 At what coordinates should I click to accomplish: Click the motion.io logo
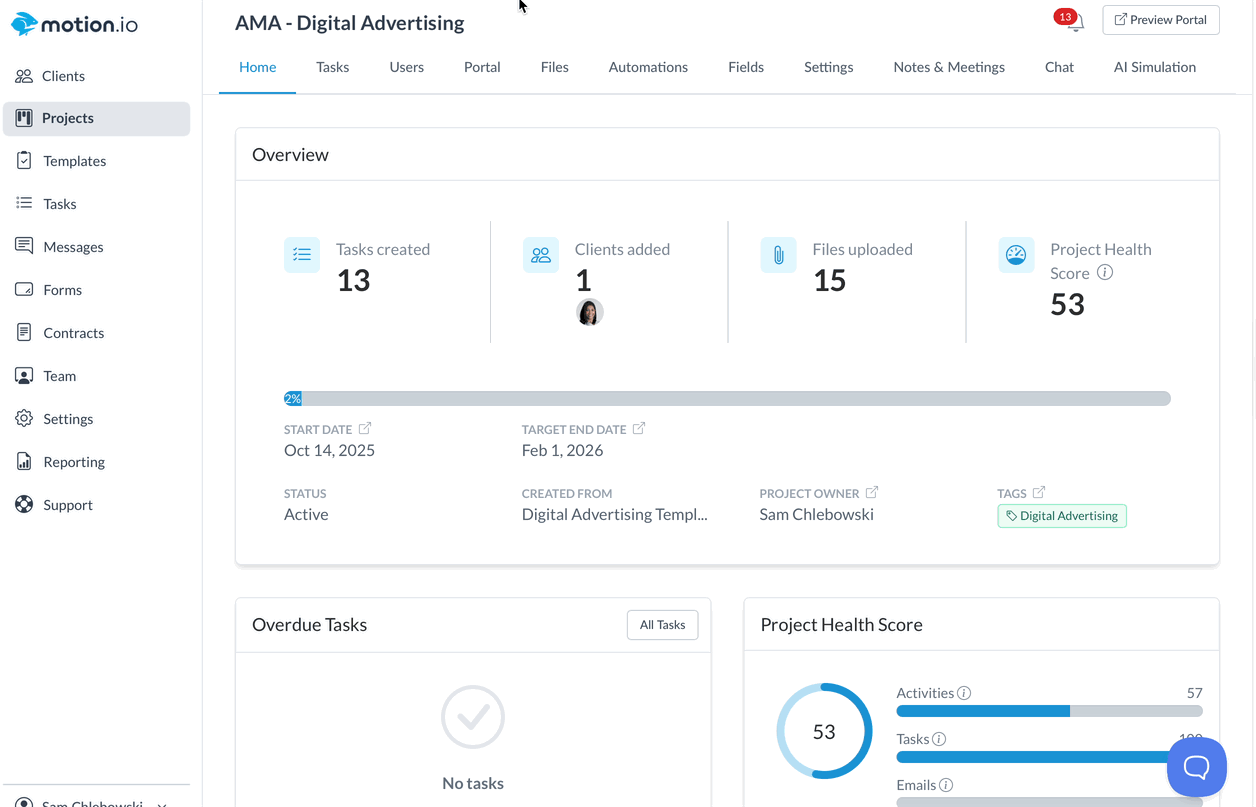75,24
